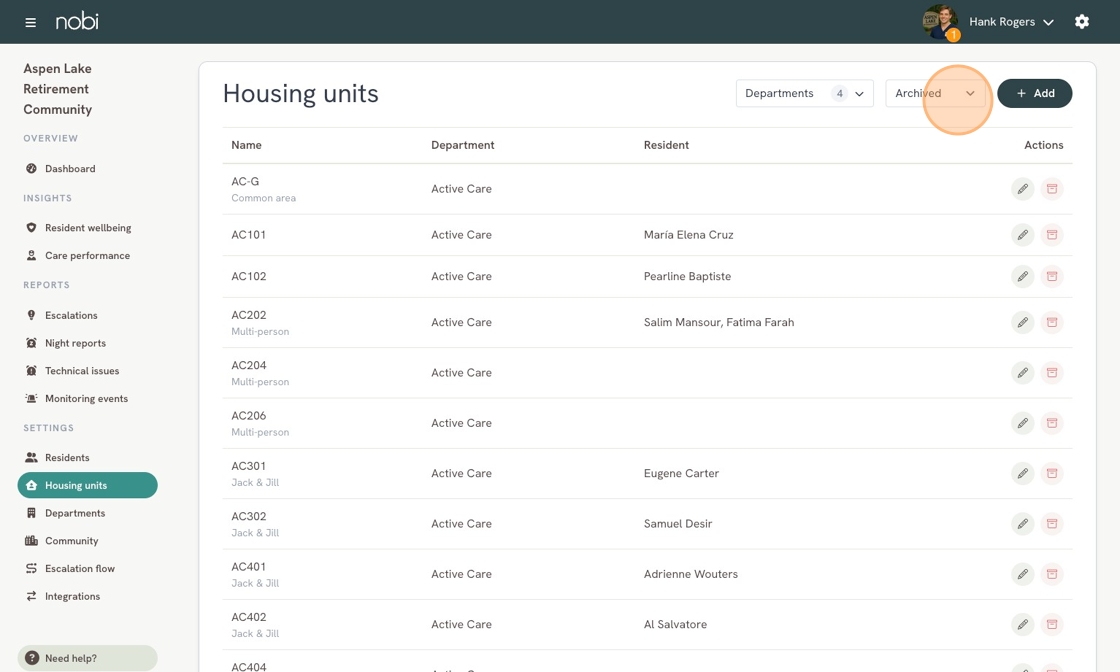Edit the AC301 Jack & Jill unit

coord(1022,473)
